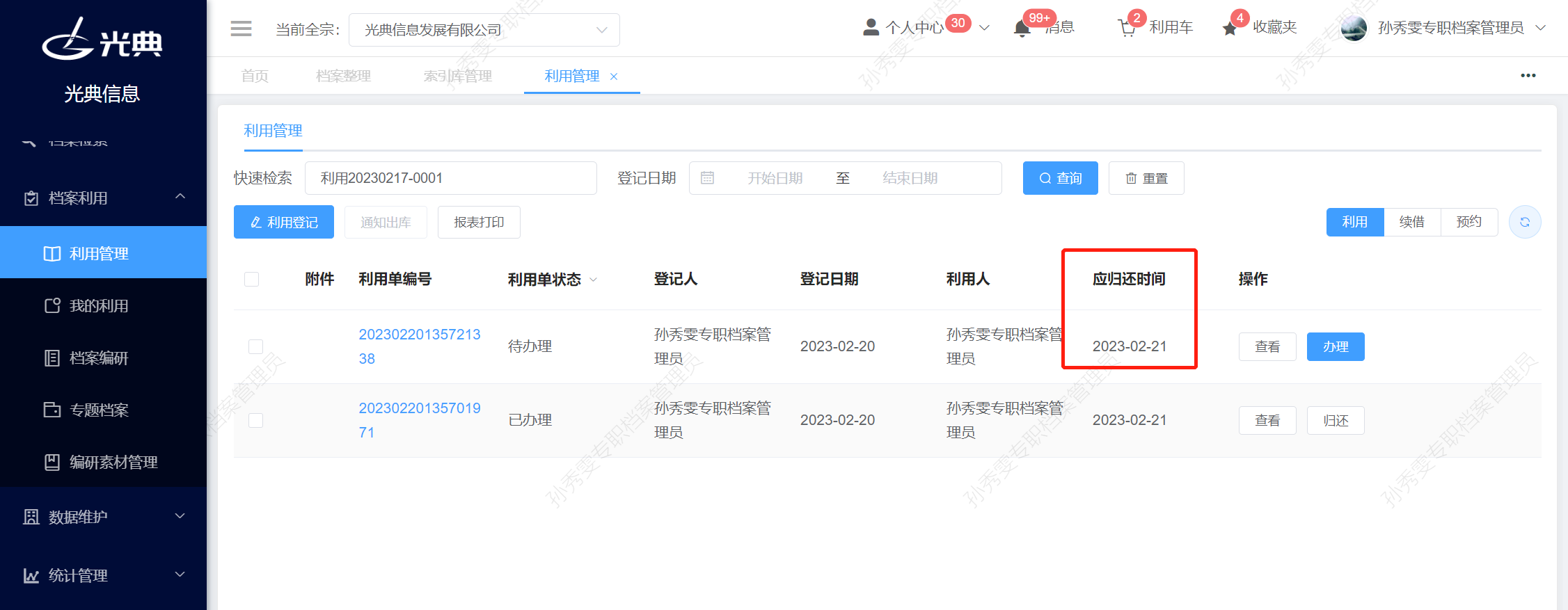Expand the user account dropdown arrow

1540,28
